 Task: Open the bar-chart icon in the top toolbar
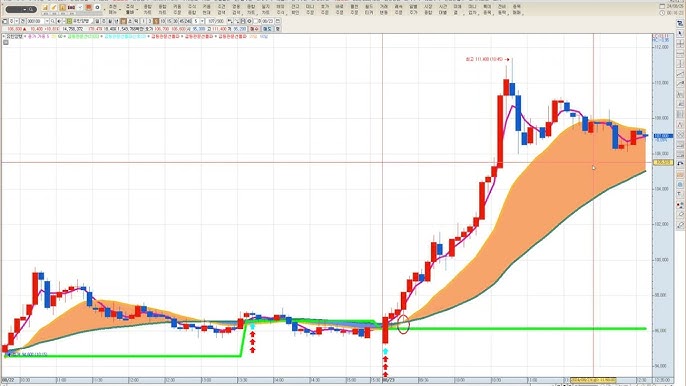45,8
